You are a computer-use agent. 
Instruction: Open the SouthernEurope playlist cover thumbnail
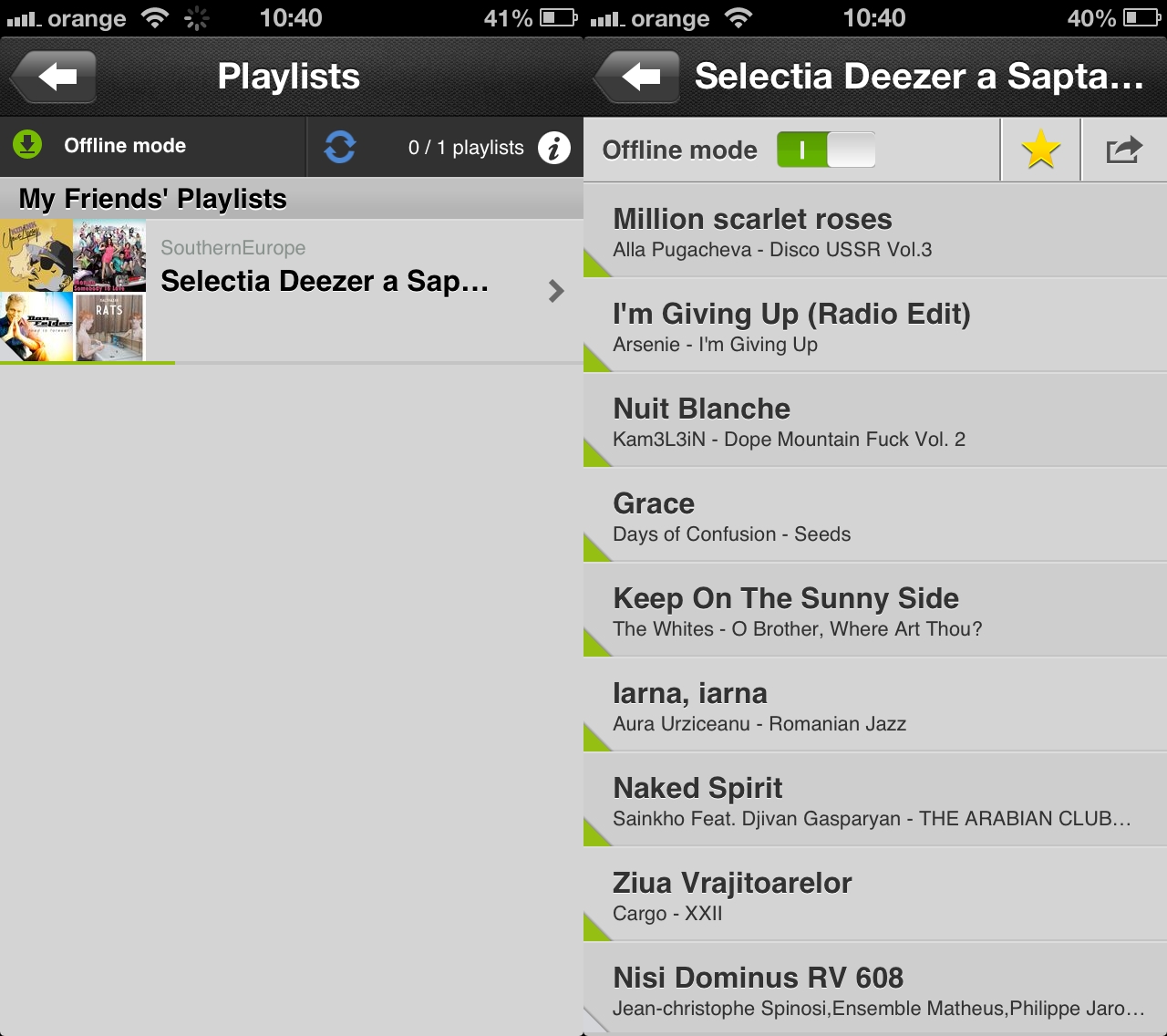coord(73,290)
